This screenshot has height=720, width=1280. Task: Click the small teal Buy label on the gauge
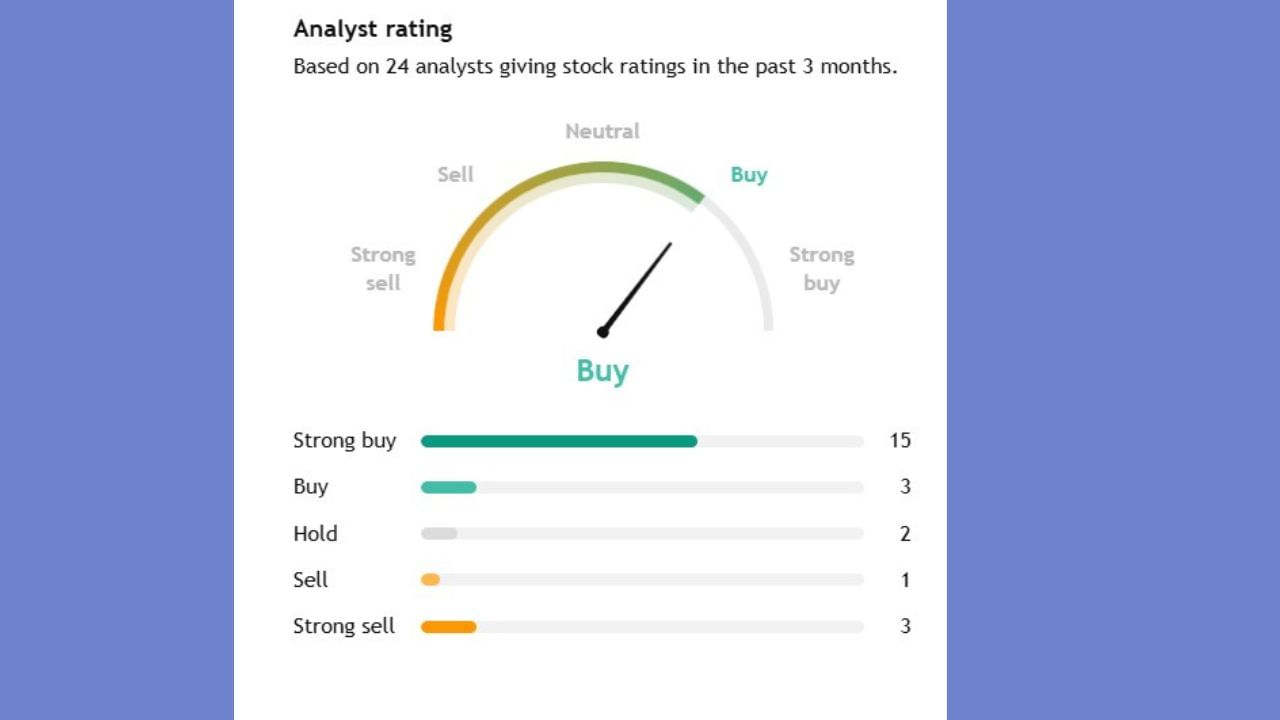coord(748,175)
